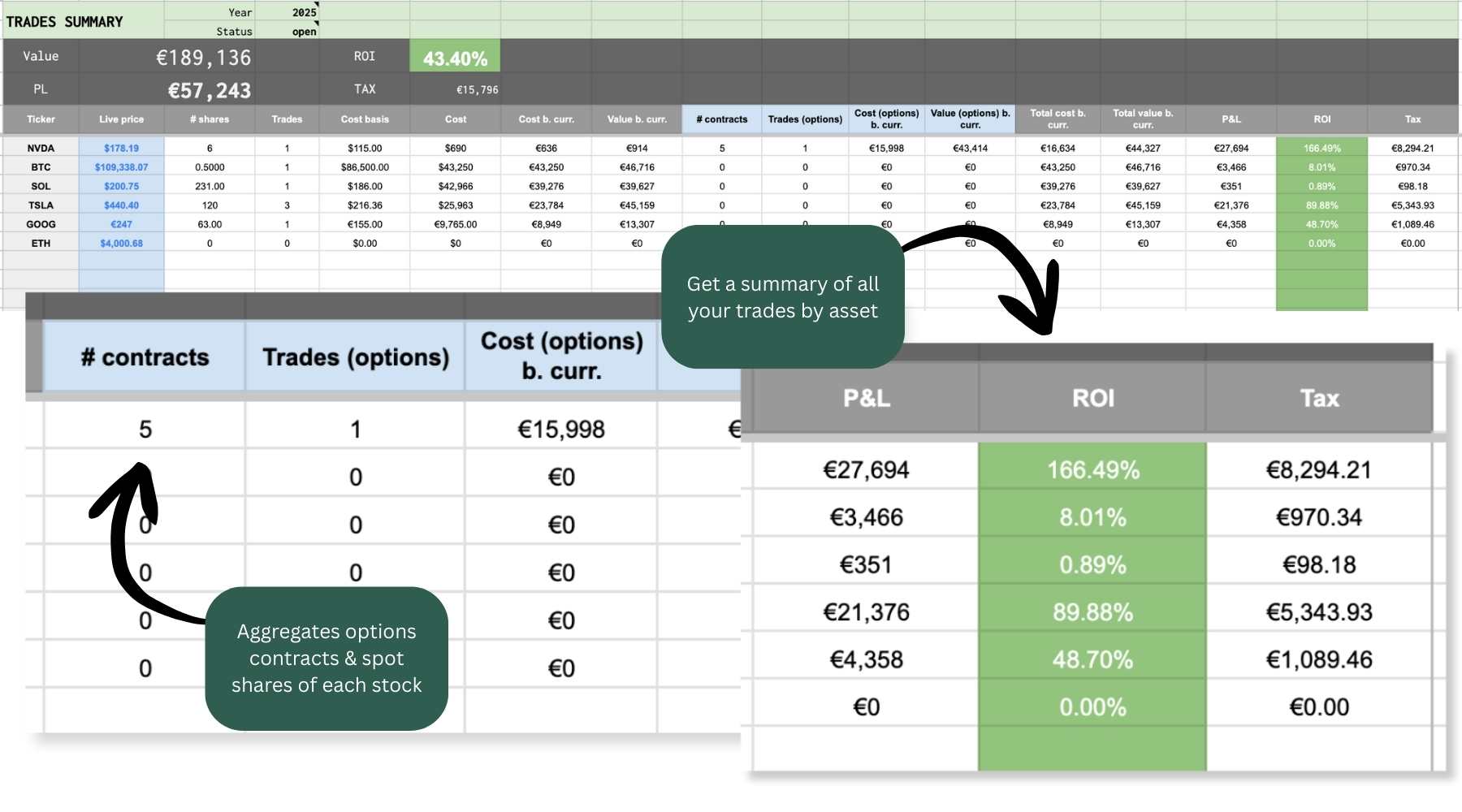The image size is (1462, 812).
Task: Click the BTC live price $109,338.07
Action: click(121, 167)
